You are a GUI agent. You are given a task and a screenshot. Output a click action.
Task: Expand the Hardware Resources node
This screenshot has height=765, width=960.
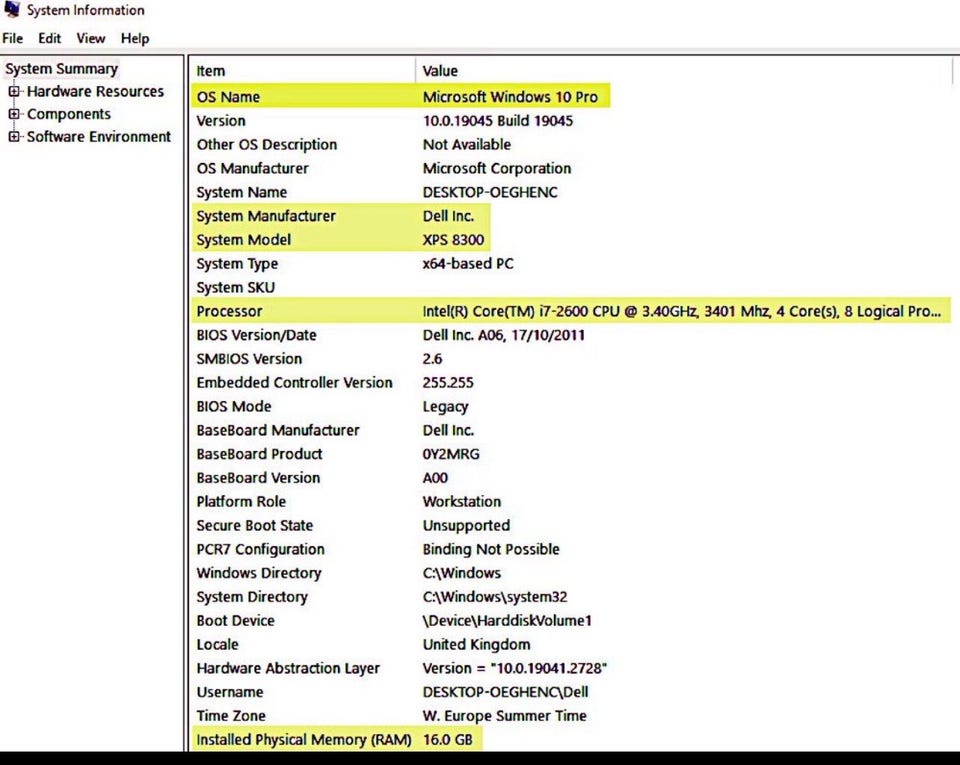click(13, 91)
